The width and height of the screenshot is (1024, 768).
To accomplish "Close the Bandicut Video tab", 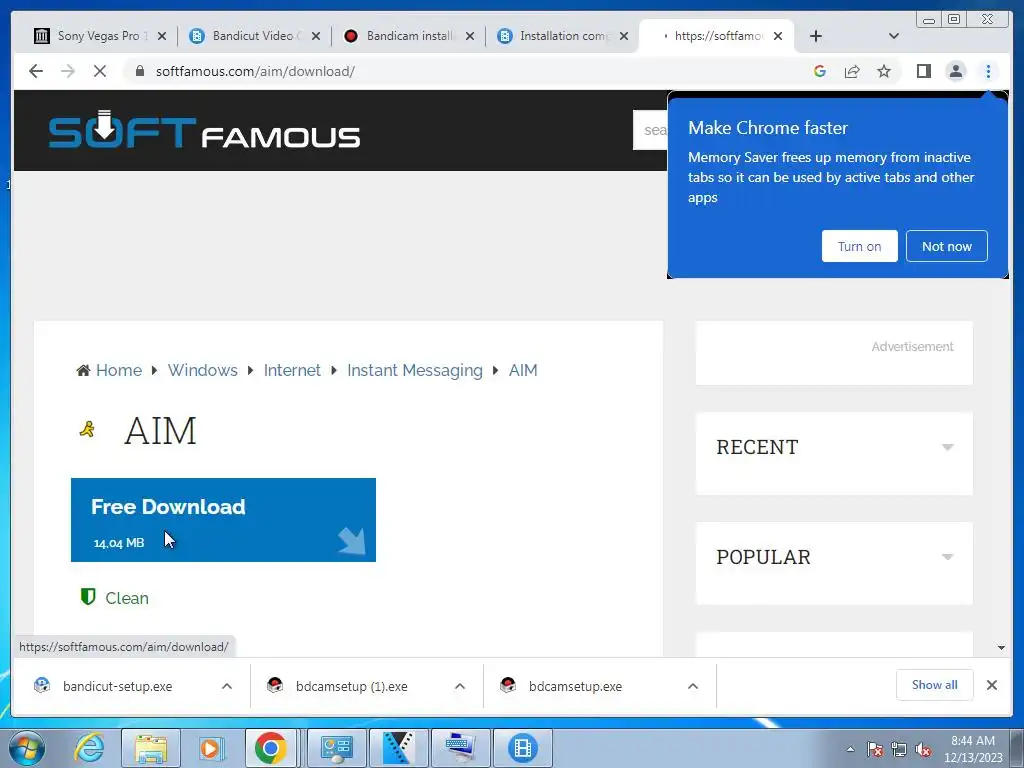I will coord(316,36).
